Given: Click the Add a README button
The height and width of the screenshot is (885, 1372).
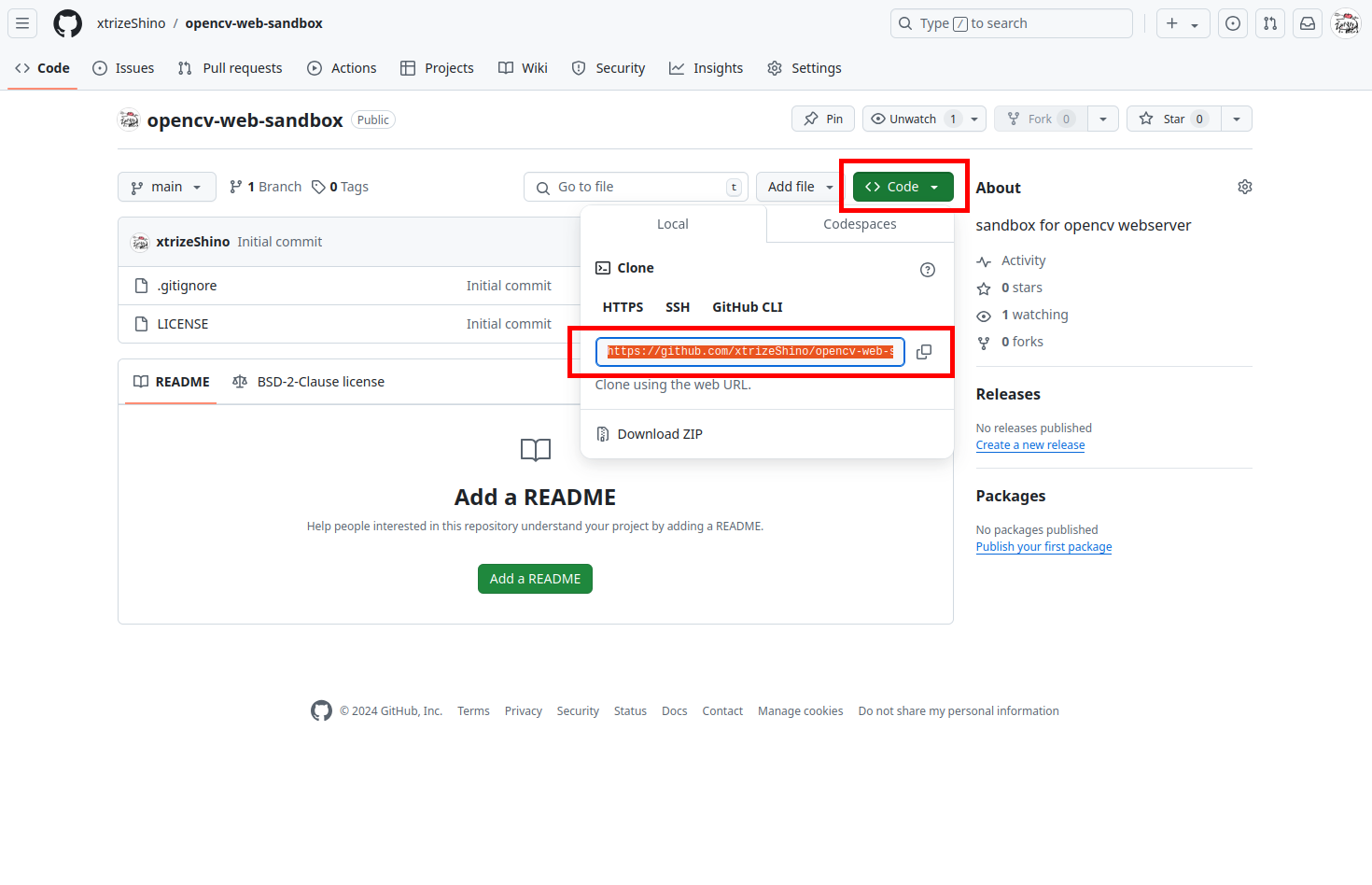Looking at the screenshot, I should [x=535, y=578].
